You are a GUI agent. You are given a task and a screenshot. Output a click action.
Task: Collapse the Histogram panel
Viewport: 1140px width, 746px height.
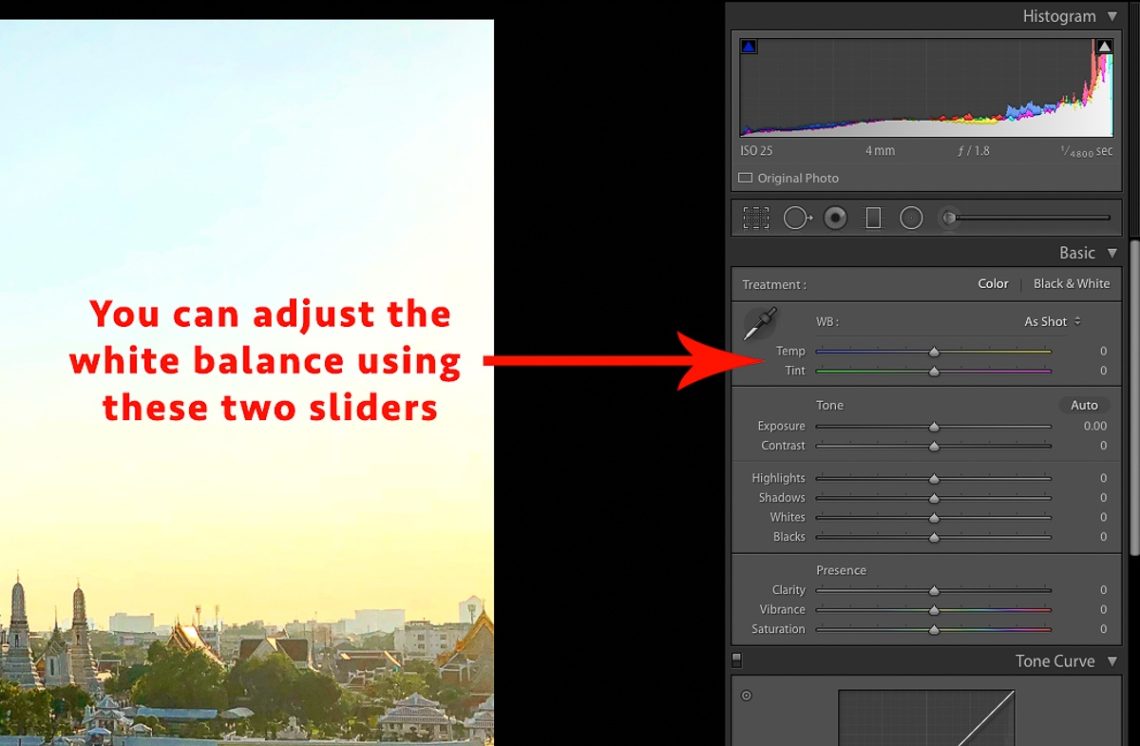(x=1112, y=17)
